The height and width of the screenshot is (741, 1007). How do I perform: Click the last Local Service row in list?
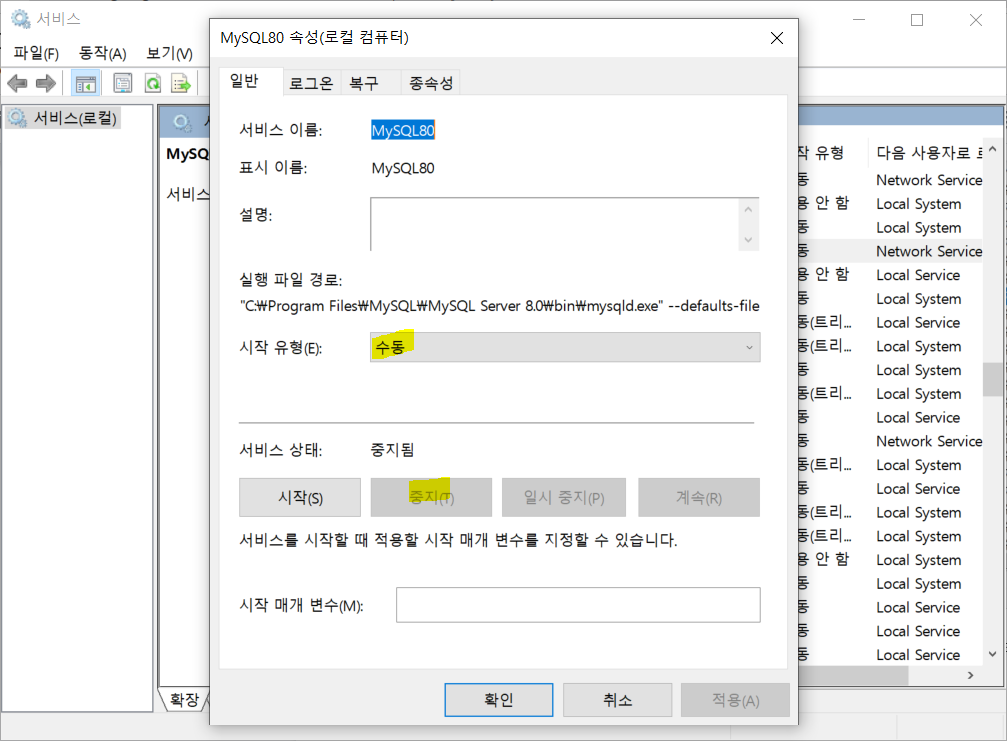[x=918, y=655]
